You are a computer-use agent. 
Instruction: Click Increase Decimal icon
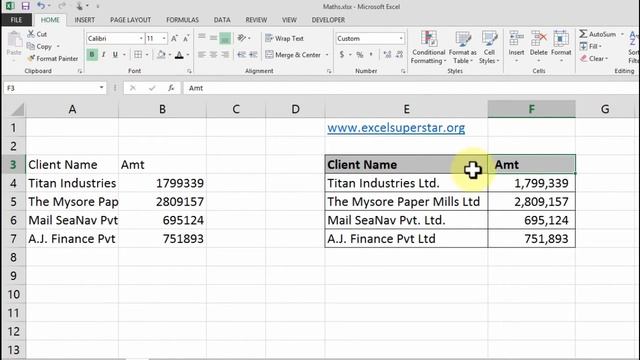[x=387, y=54]
